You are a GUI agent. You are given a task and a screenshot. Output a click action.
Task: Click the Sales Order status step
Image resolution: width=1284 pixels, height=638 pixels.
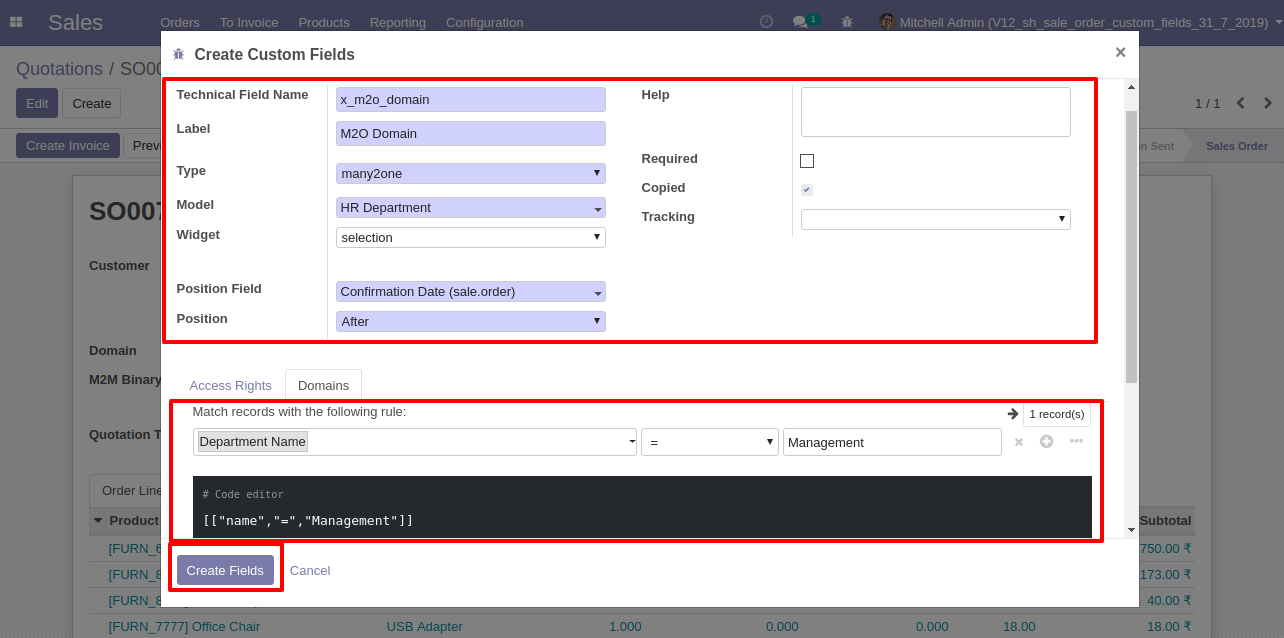click(1236, 146)
